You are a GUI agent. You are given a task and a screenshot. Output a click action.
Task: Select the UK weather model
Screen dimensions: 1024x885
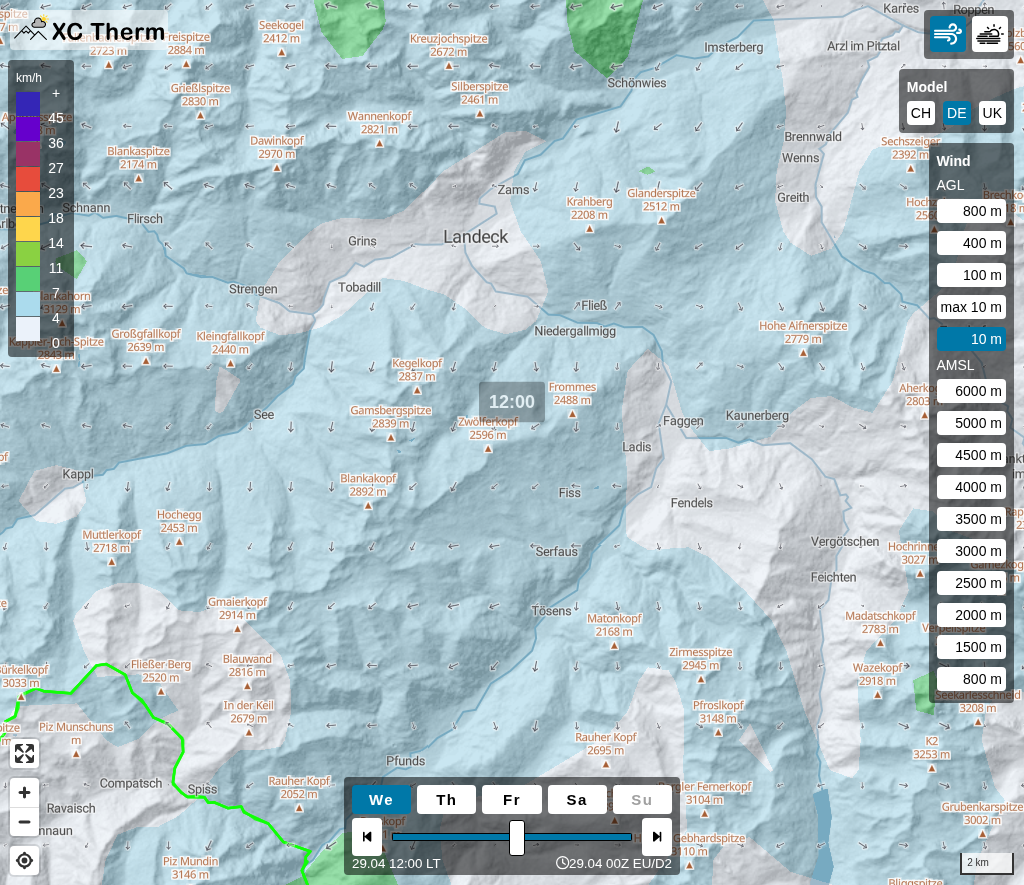coord(991,113)
